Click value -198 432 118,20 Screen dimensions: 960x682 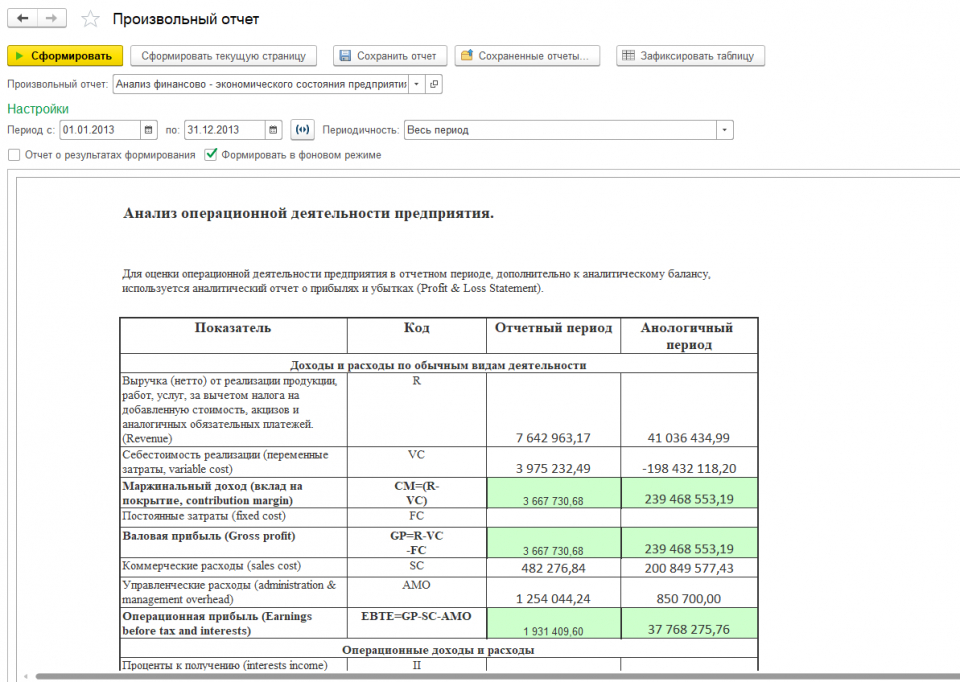click(x=689, y=468)
